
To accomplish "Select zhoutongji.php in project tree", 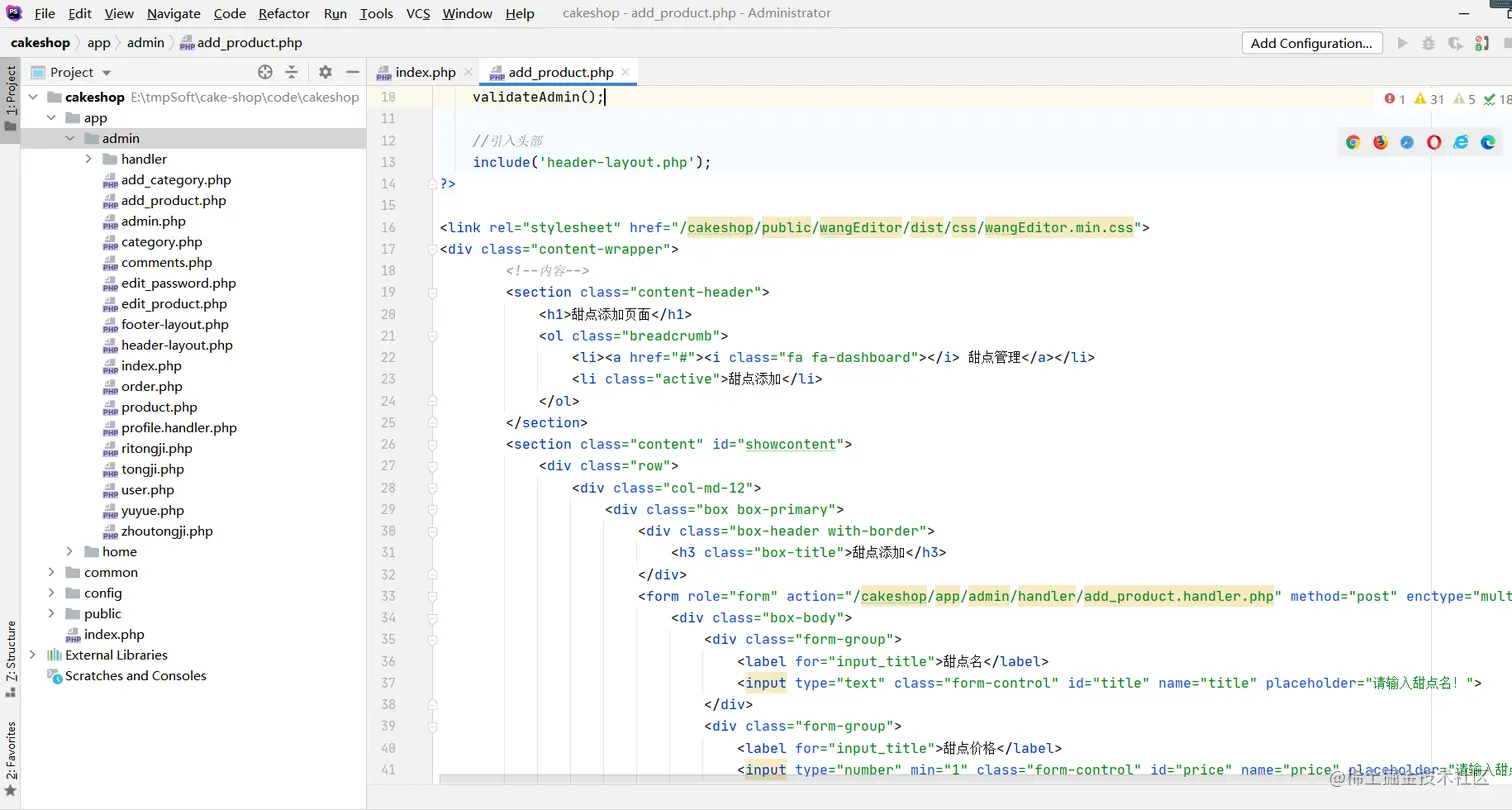I will tap(167, 531).
